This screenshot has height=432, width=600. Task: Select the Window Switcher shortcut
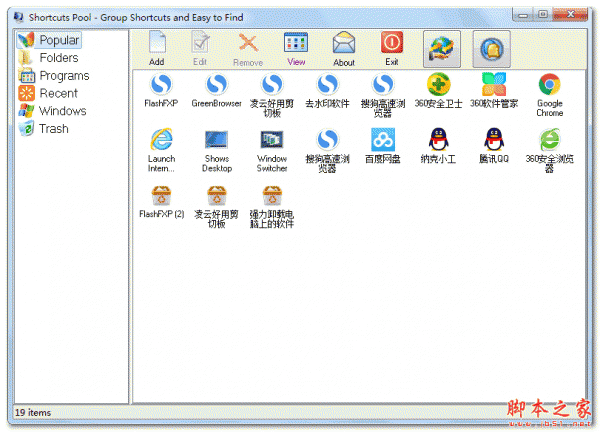(x=272, y=151)
